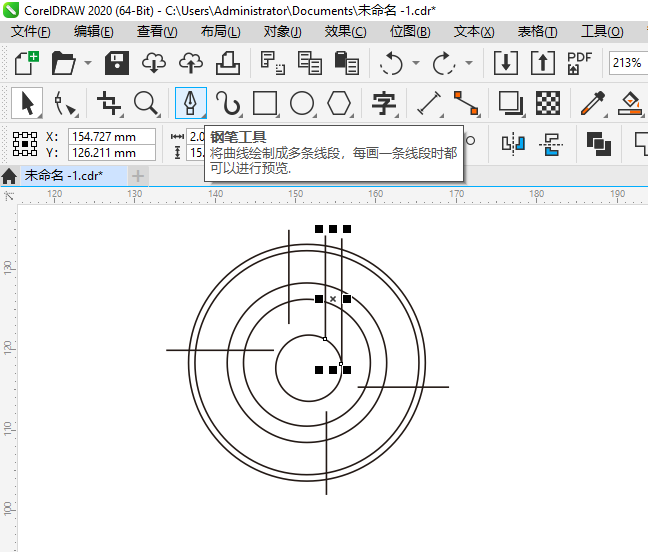Viewport: 648px width, 552px height.
Task: Click the object origin grid icon
Action: tap(25, 144)
